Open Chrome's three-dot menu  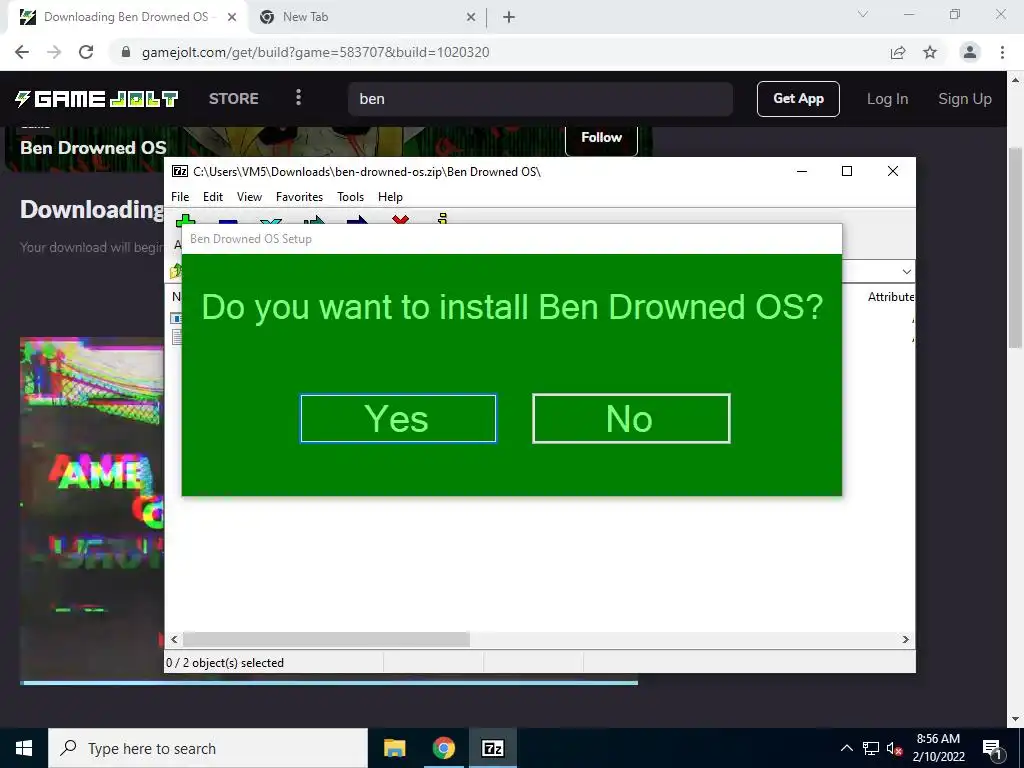tap(1002, 52)
